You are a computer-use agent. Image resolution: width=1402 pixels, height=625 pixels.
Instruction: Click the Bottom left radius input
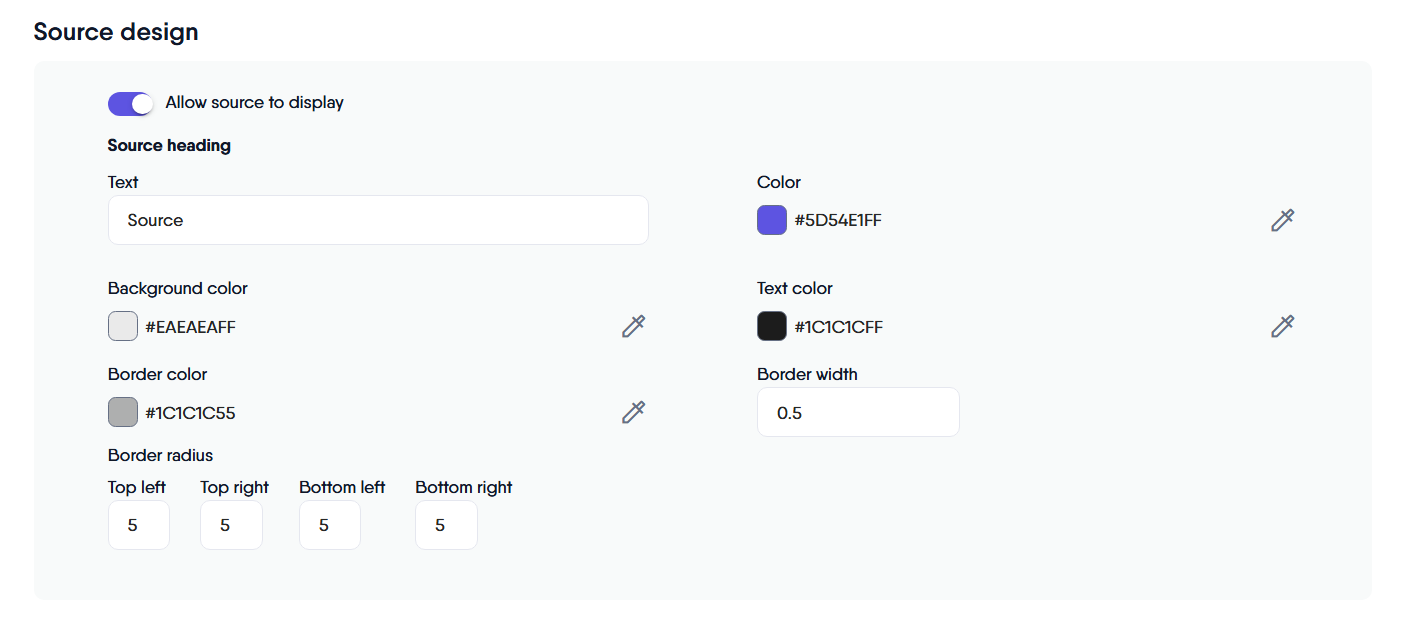(x=330, y=525)
